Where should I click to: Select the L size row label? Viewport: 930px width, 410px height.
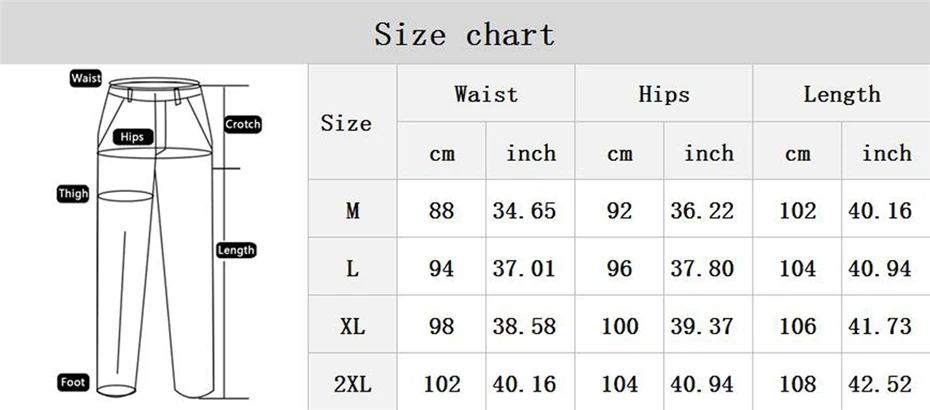click(353, 269)
